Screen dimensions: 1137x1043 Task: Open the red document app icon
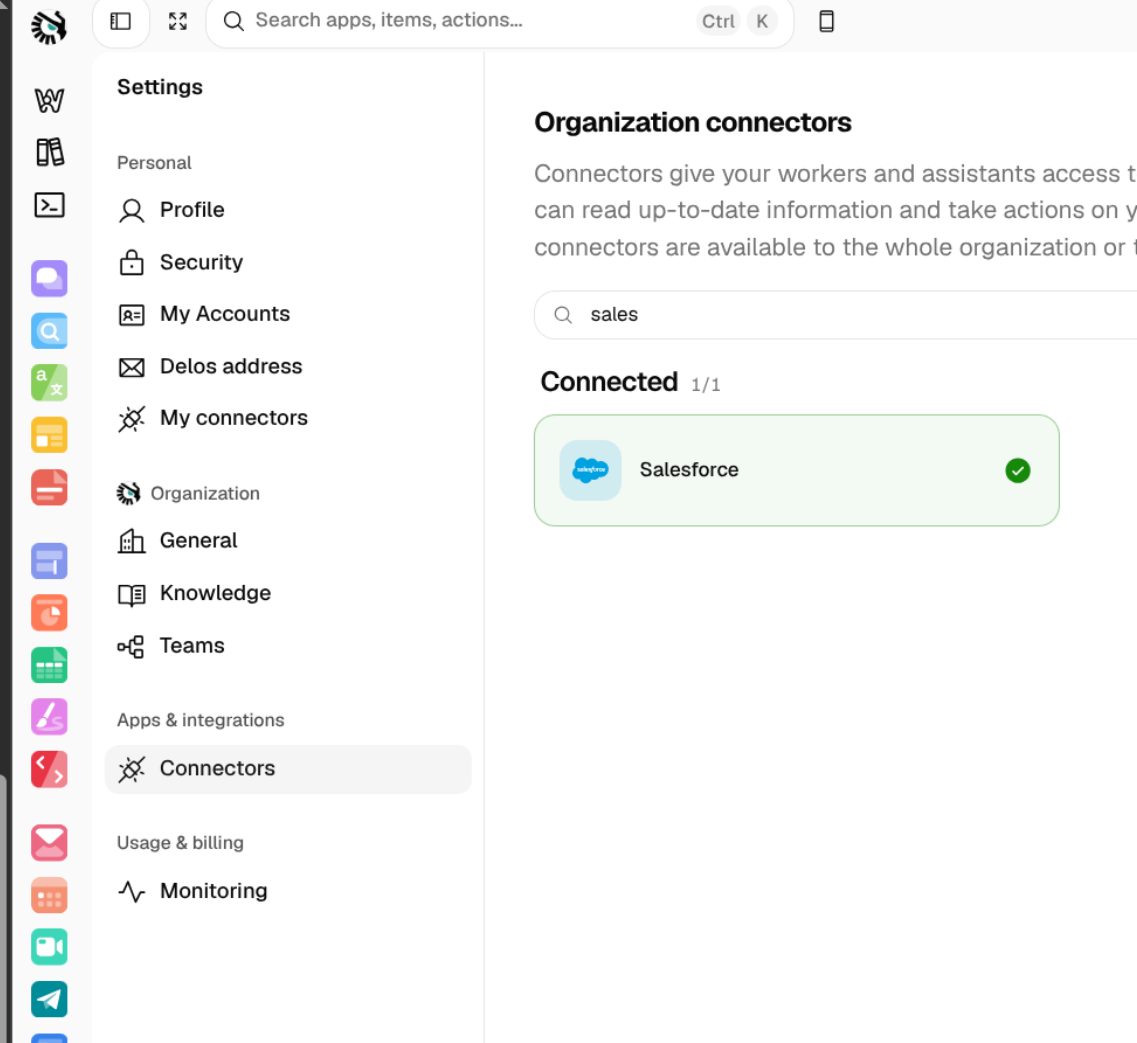49,487
